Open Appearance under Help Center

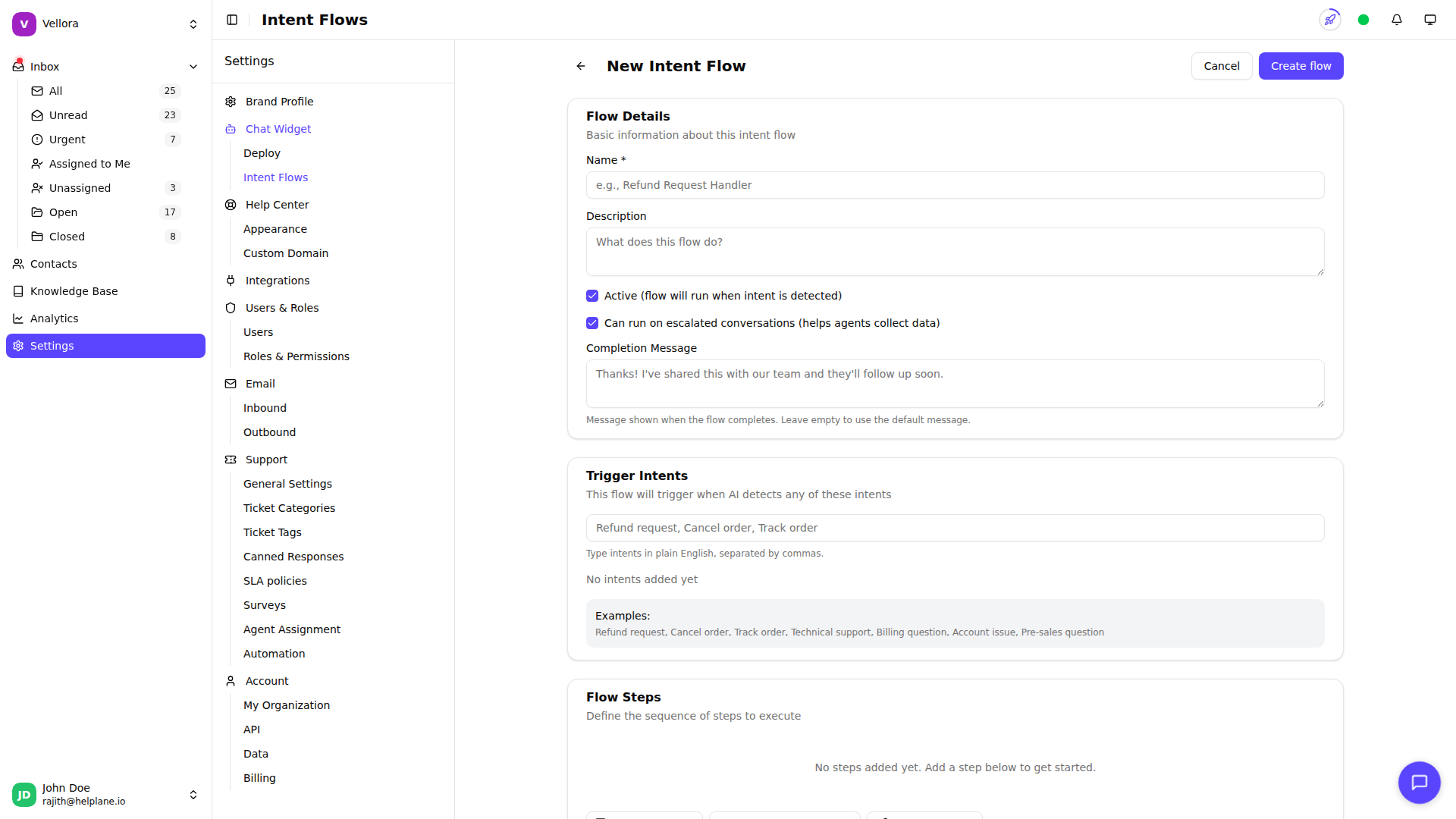pos(275,229)
